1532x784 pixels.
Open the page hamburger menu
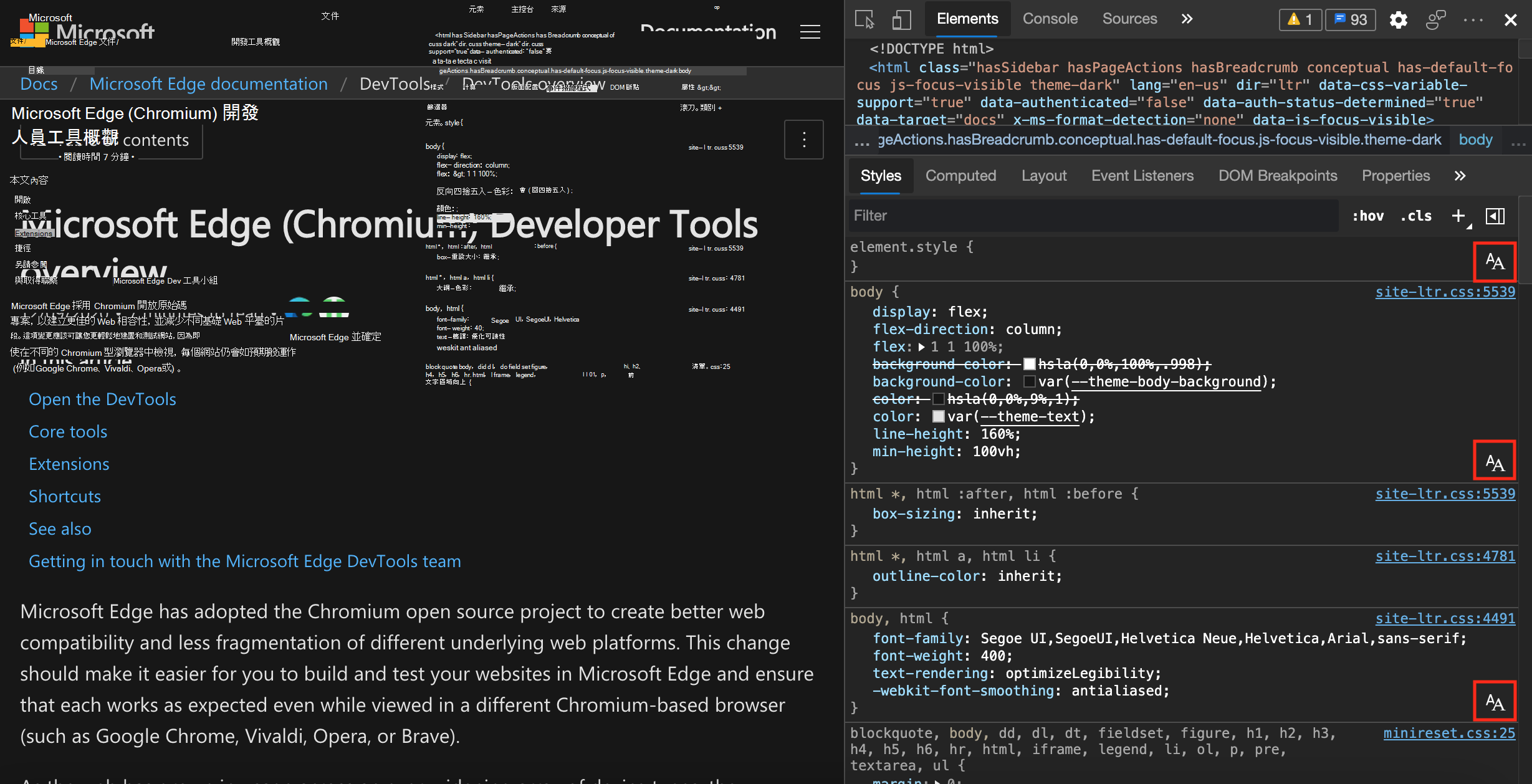point(810,32)
